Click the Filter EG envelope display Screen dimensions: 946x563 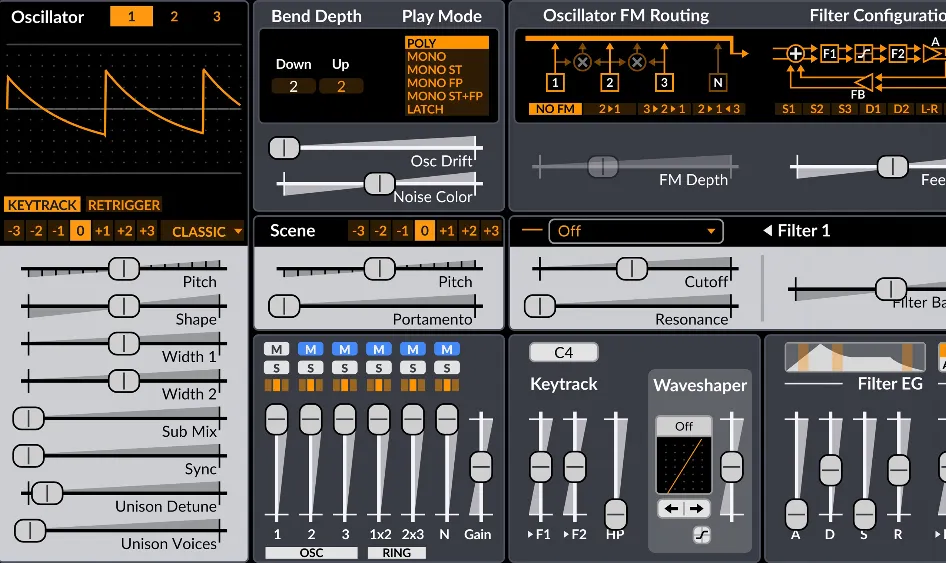(855, 357)
